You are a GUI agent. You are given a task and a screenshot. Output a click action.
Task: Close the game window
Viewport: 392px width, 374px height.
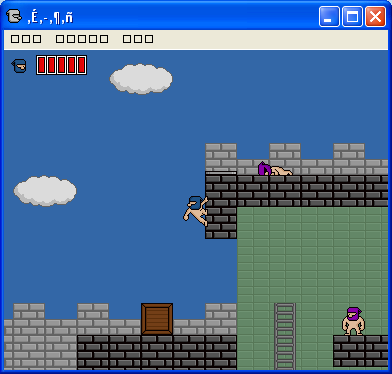(375, 16)
